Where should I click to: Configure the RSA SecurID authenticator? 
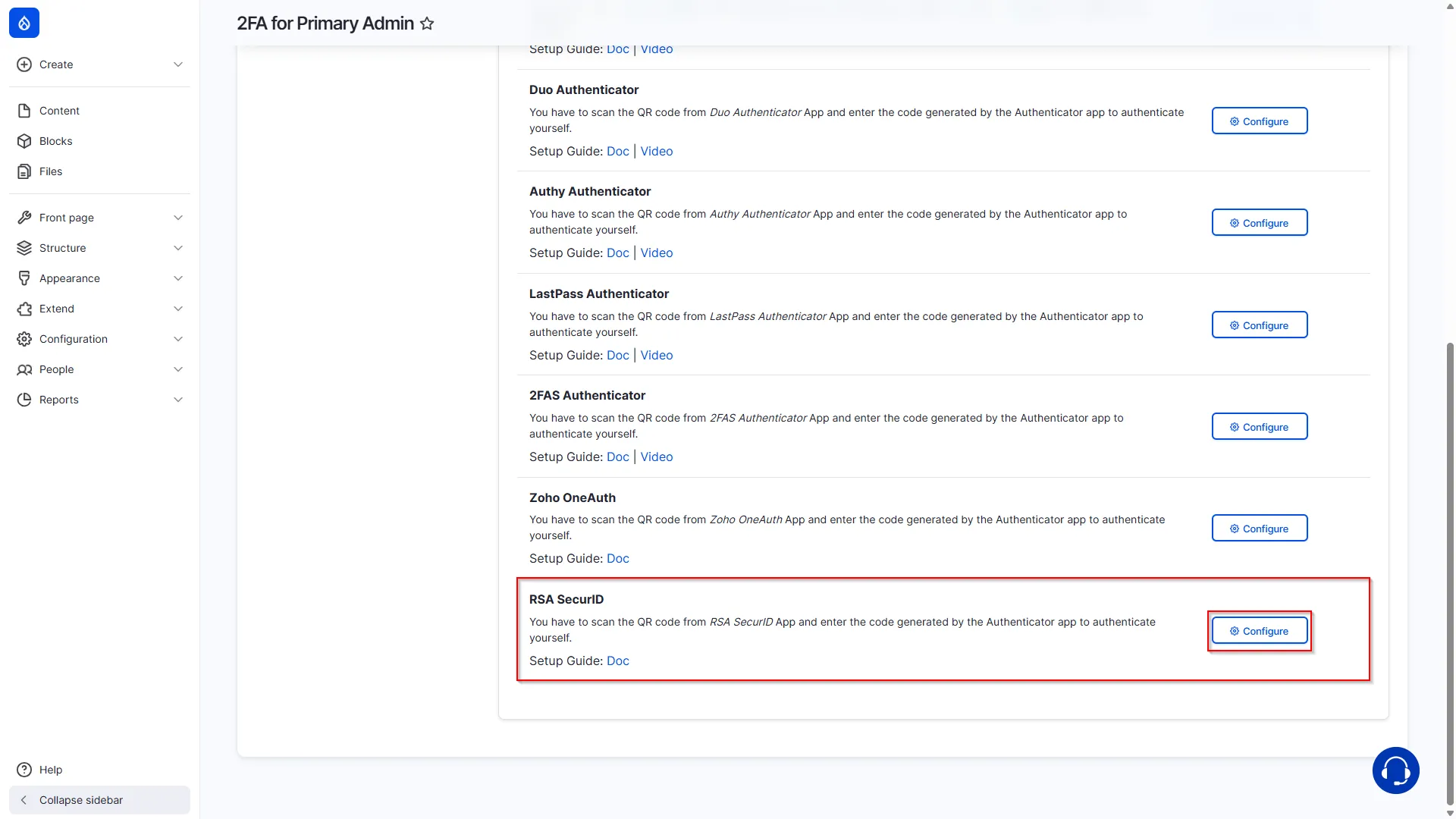pos(1260,631)
